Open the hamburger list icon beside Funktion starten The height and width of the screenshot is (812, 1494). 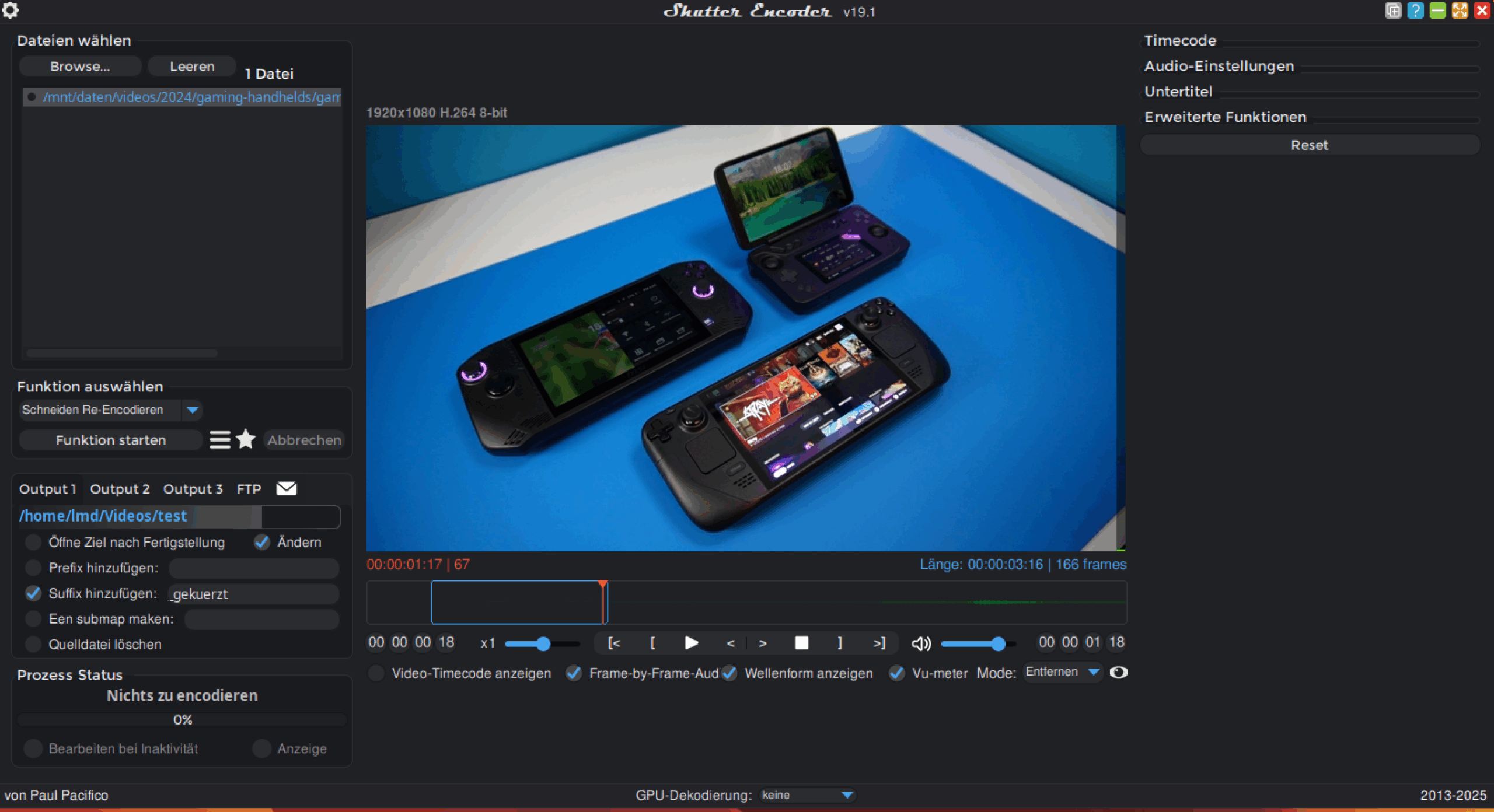point(220,439)
